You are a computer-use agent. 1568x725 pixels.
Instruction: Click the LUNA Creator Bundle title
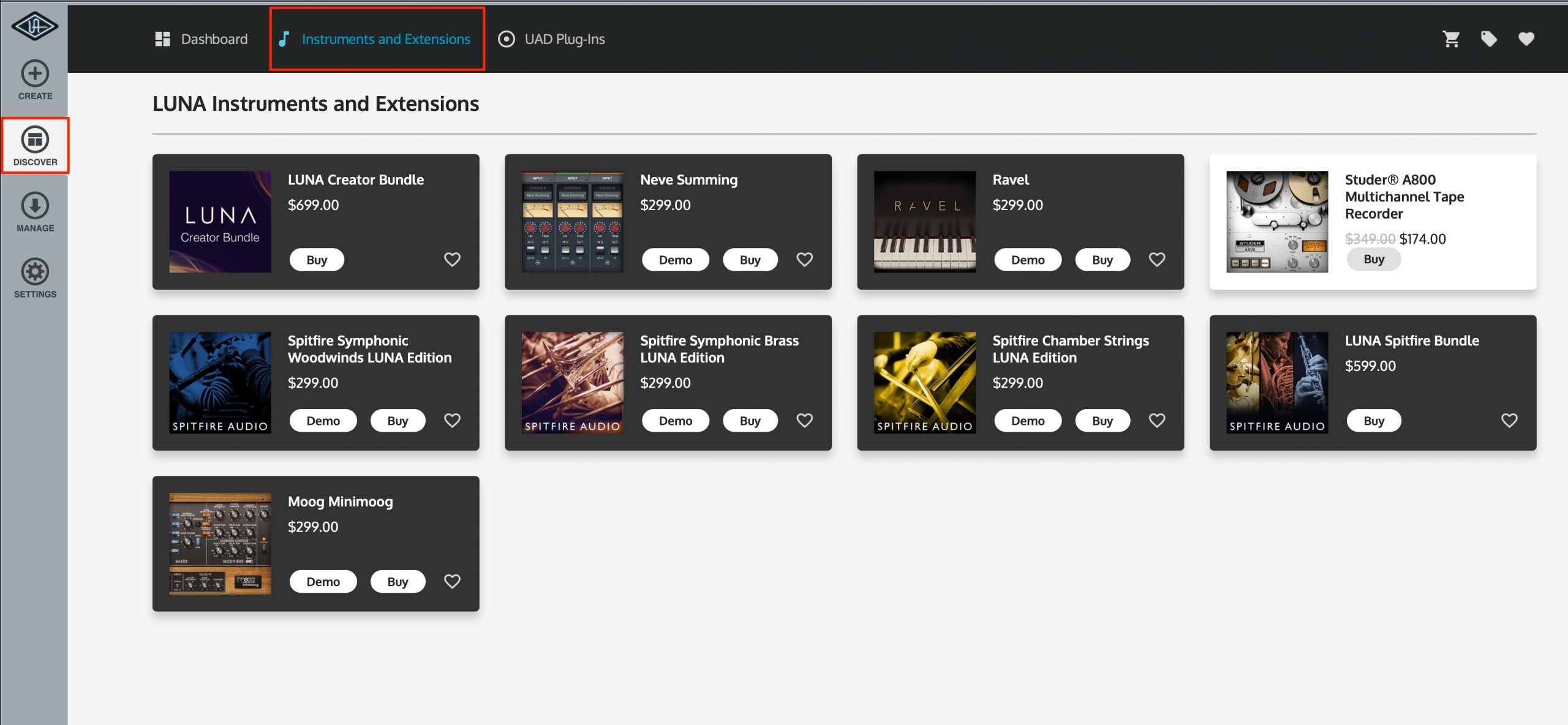[356, 180]
